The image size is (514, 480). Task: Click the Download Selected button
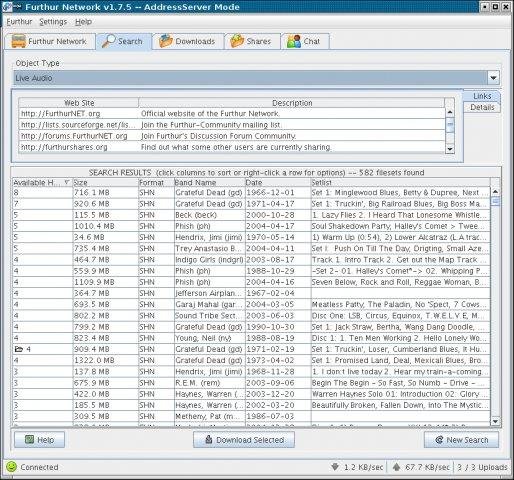244,440
